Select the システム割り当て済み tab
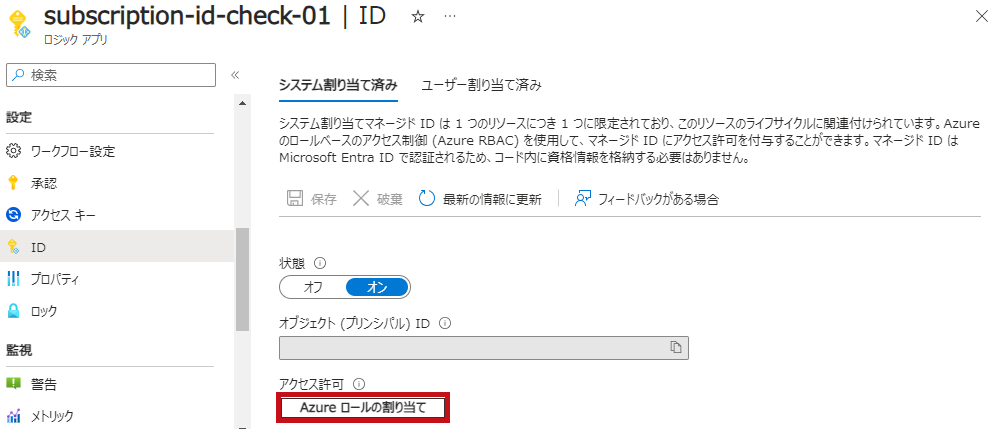This screenshot has width=991, height=429. [x=338, y=84]
